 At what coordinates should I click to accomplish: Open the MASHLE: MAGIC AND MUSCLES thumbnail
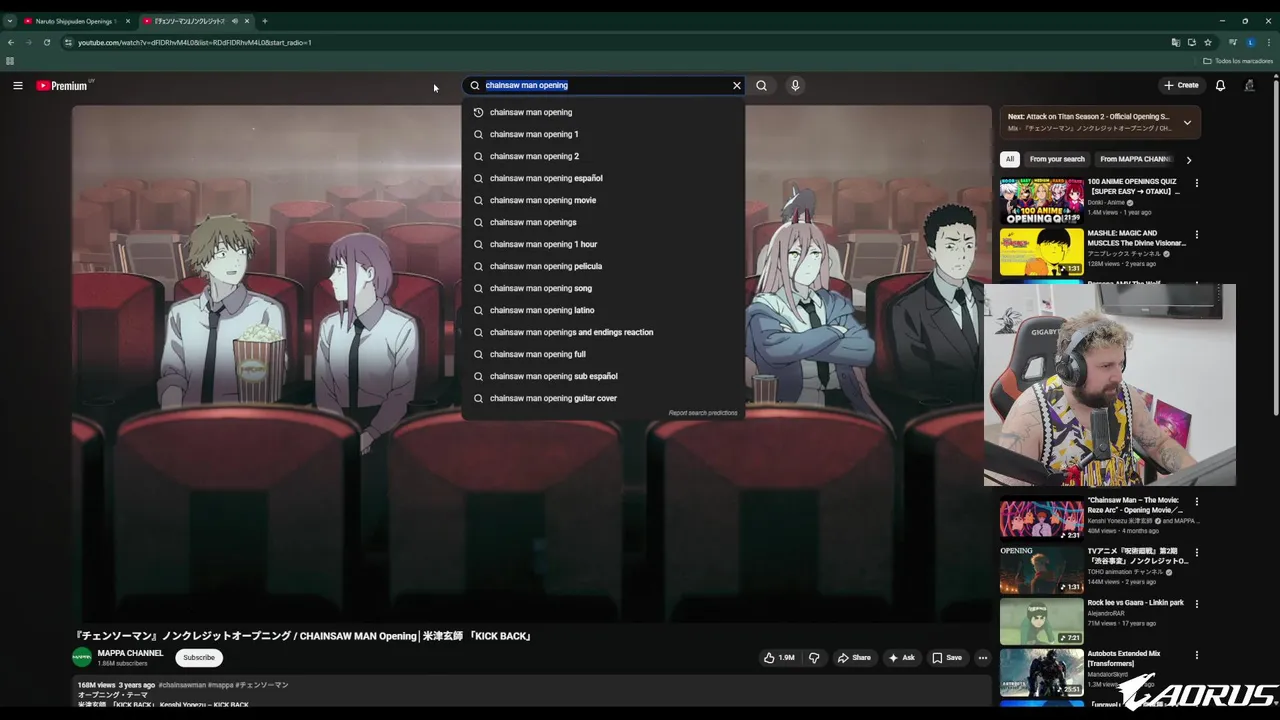tap(1041, 252)
